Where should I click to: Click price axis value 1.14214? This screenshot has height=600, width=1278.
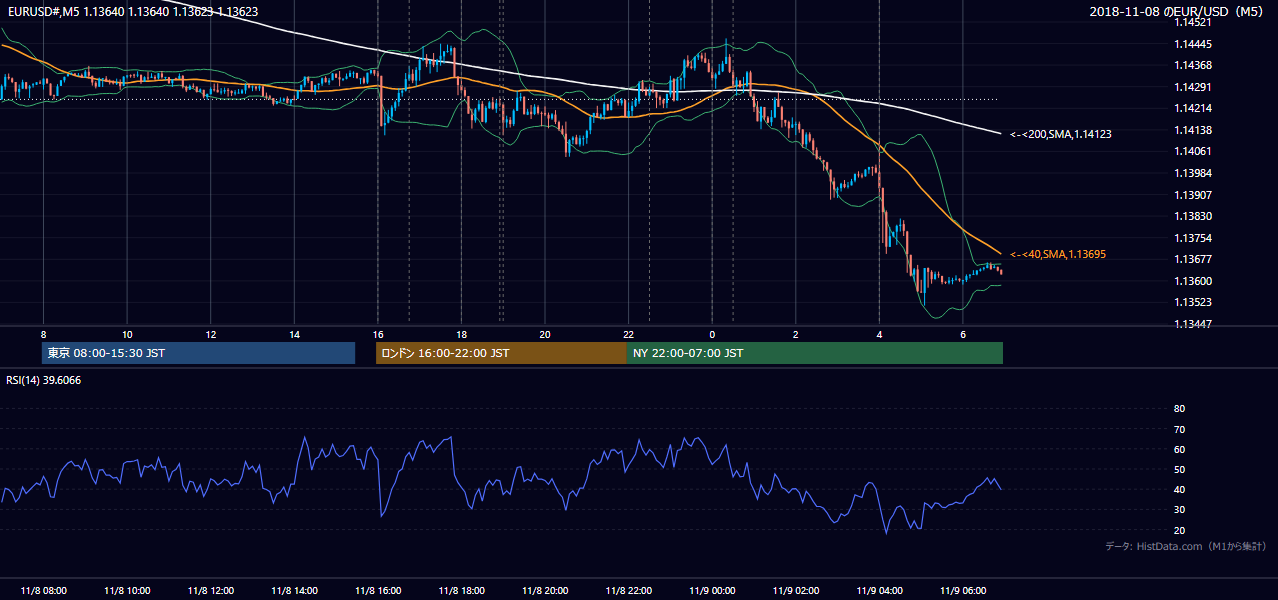pyautogui.click(x=1192, y=108)
